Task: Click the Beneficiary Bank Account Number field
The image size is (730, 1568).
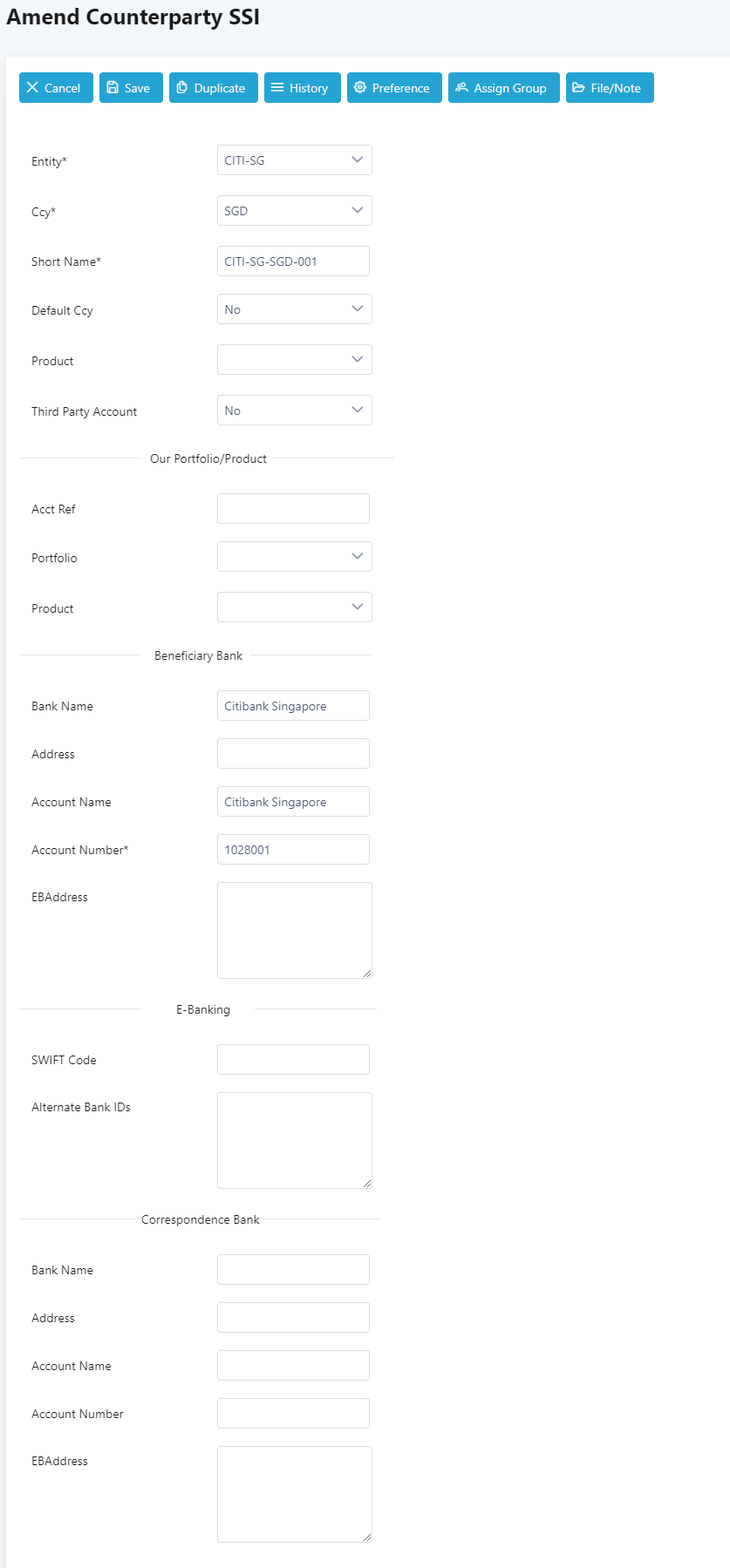Action: click(293, 850)
